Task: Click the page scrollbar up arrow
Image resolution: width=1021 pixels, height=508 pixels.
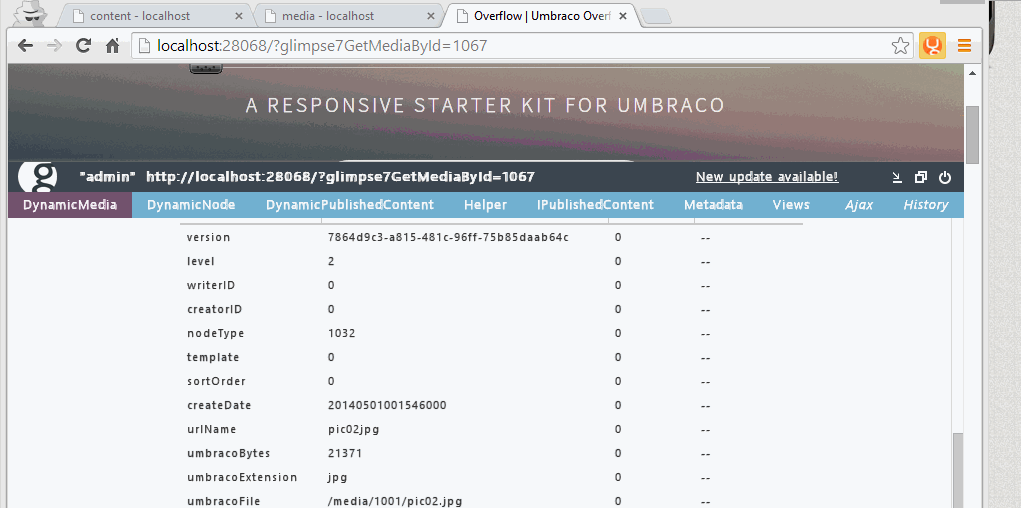Action: click(x=973, y=73)
